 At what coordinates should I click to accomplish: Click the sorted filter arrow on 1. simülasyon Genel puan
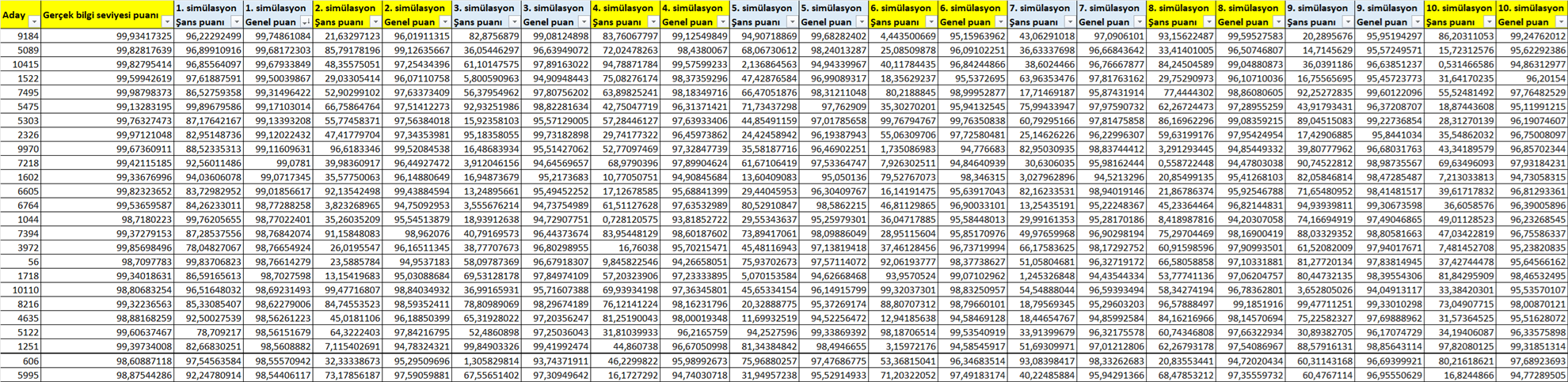click(x=306, y=22)
